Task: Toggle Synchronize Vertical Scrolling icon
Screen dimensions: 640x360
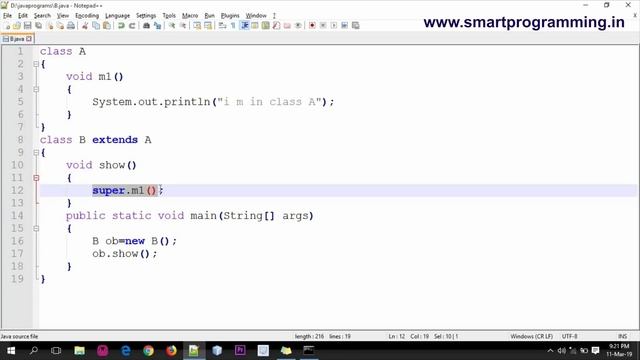Action: coord(197,26)
